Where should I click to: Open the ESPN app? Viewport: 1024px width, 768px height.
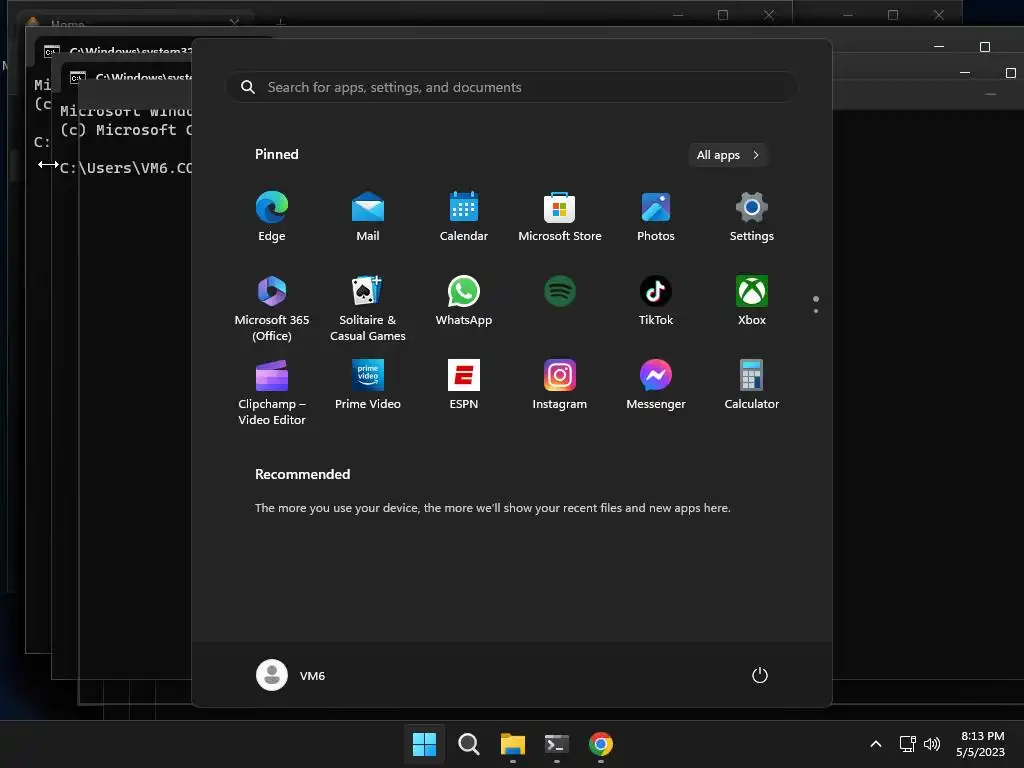pyautogui.click(x=464, y=385)
